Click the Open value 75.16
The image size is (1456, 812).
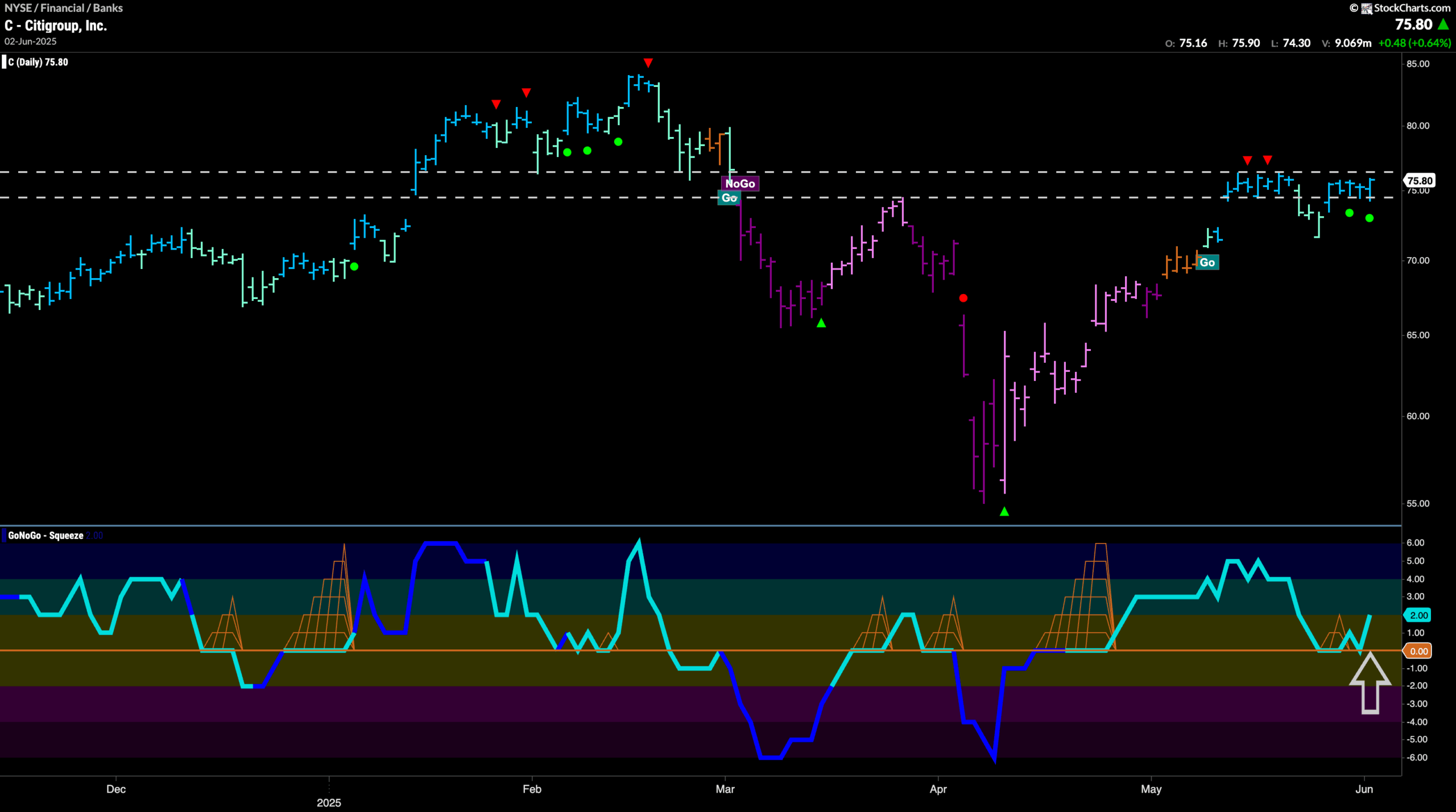pyautogui.click(x=1193, y=43)
